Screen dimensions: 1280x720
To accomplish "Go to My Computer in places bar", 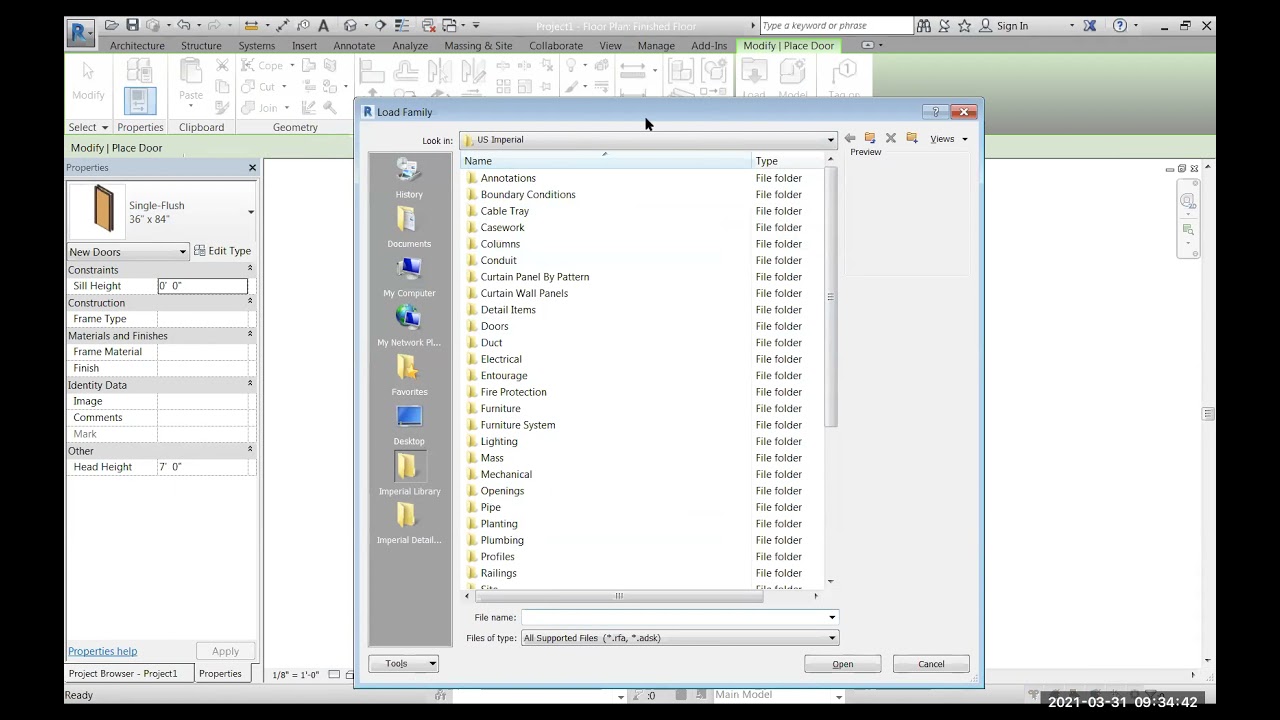I will [x=409, y=277].
